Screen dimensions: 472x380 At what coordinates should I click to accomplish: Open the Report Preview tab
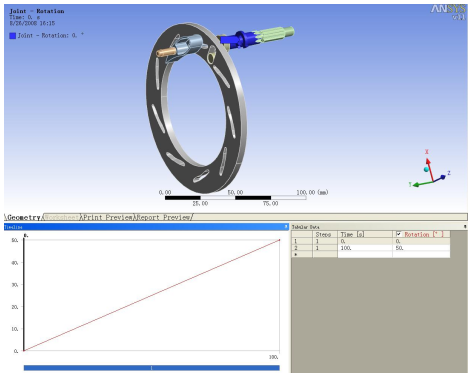tap(164, 217)
